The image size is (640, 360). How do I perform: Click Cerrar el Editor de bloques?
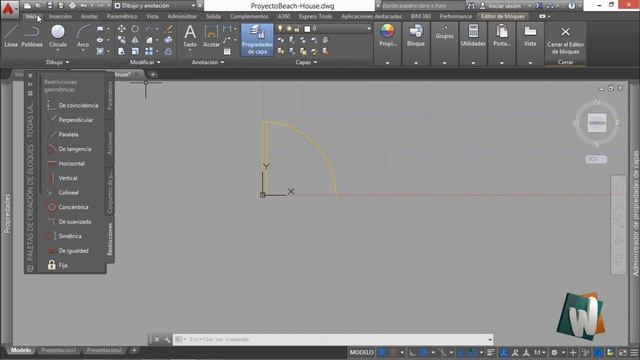(x=565, y=40)
